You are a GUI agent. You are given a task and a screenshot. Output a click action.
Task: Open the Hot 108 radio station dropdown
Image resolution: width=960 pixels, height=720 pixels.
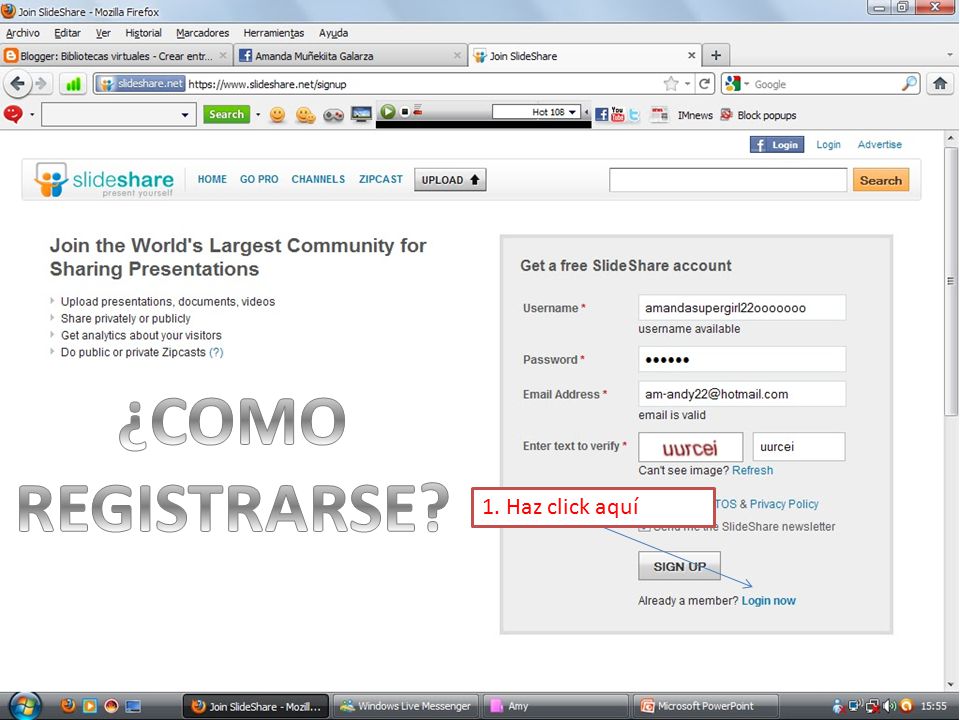click(x=572, y=112)
